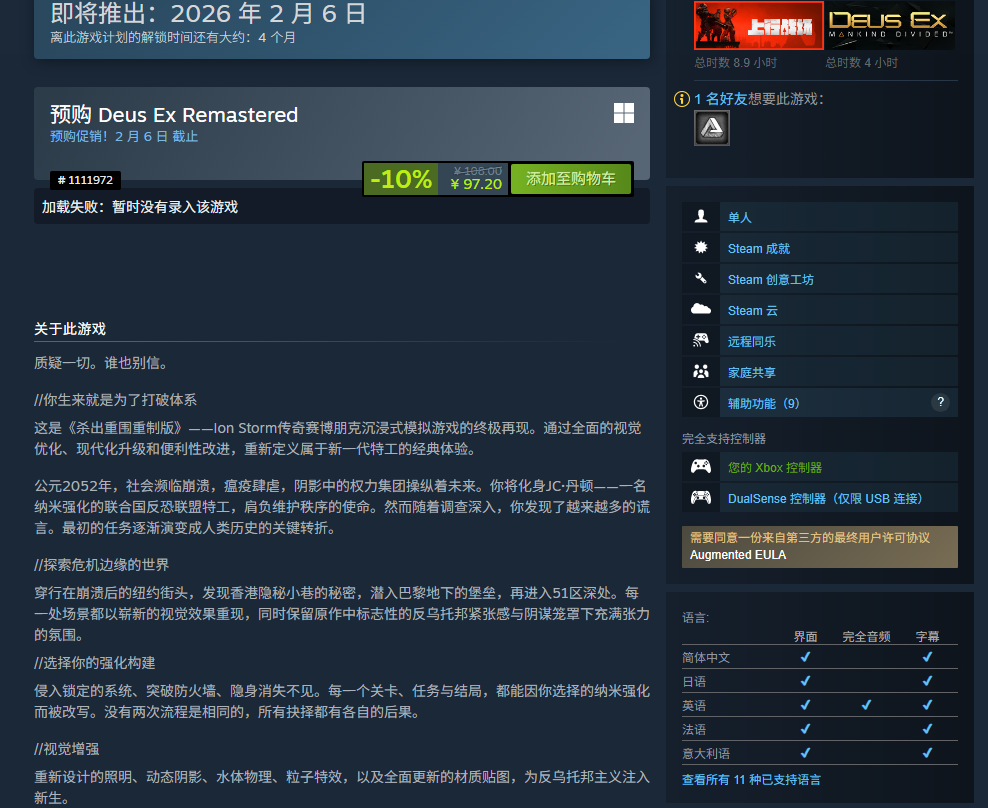Viewport: 988px width, 808px height.
Task: Click the 意大利语 language row
Action: [x=820, y=753]
